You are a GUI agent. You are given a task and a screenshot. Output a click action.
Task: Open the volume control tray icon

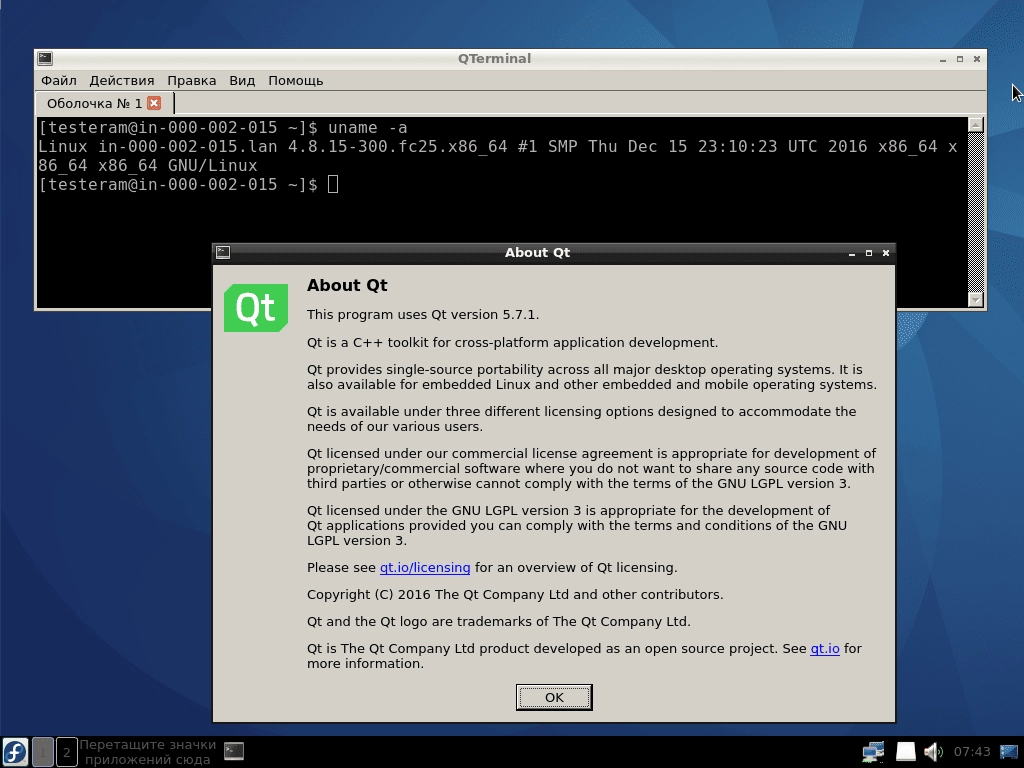click(x=934, y=752)
